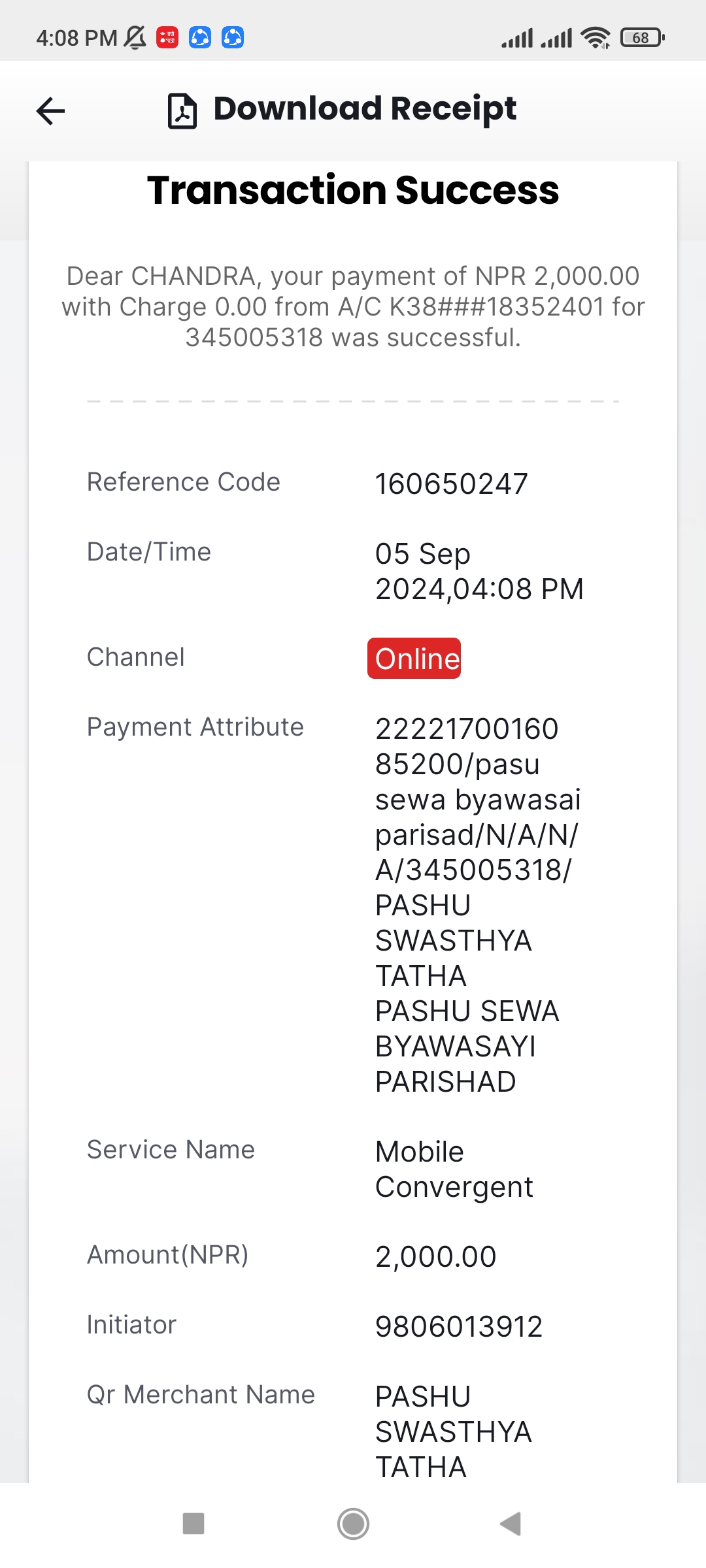The image size is (706, 1568).
Task: Tap the Initiator number 9806013912
Action: (459, 1326)
